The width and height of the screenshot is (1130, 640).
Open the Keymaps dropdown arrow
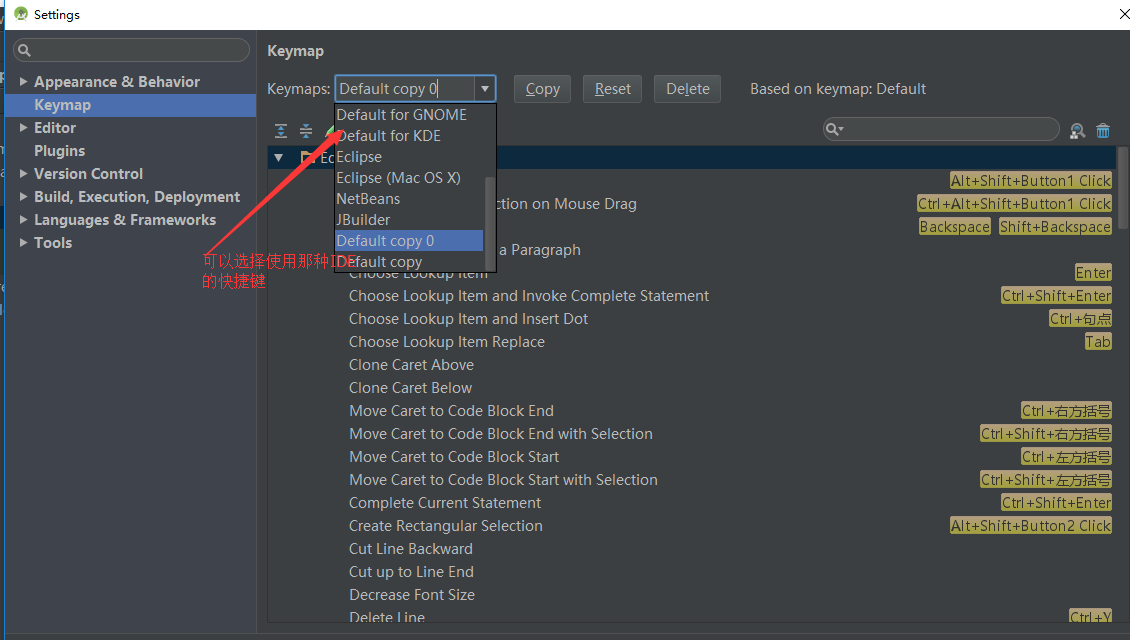485,88
